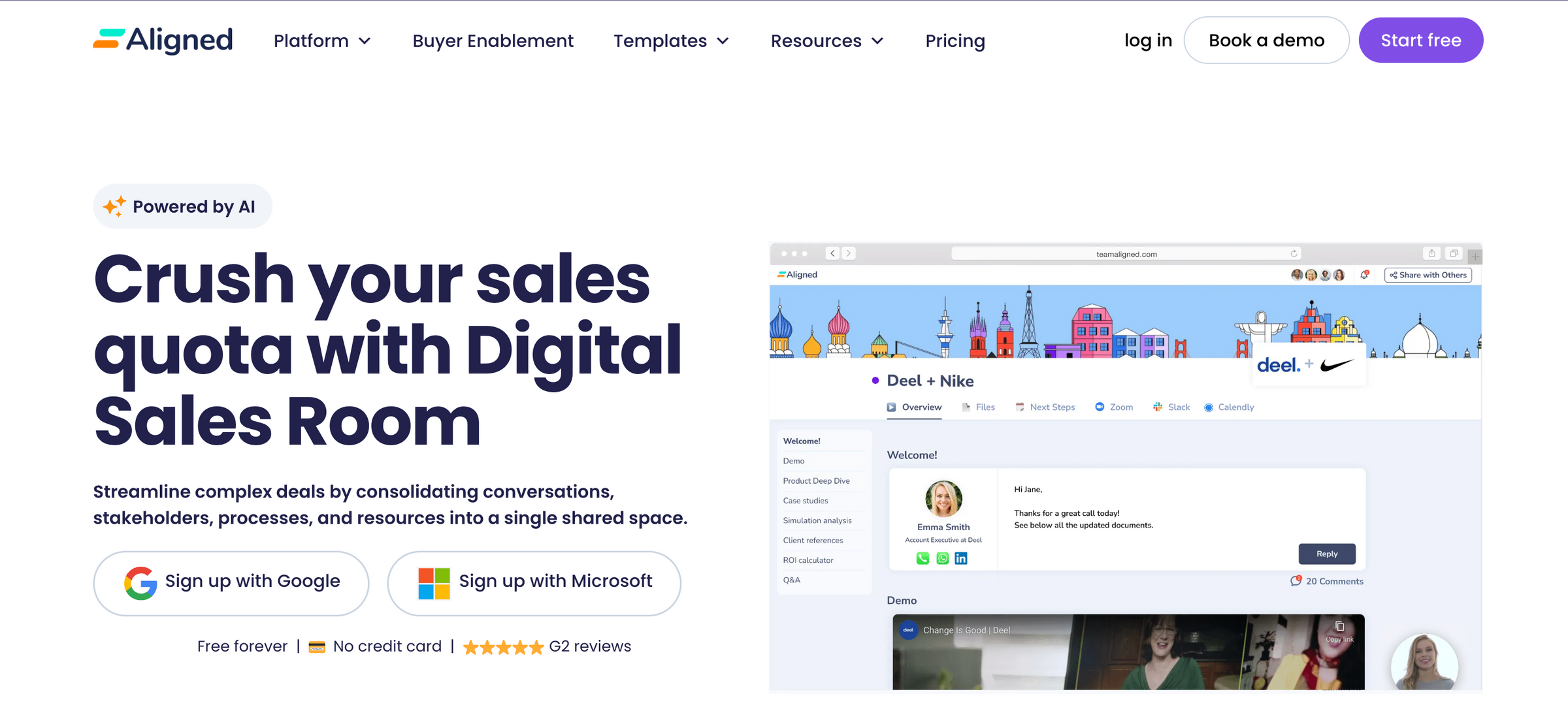
Task: Click the teamaligned.com address bar
Action: [x=1126, y=253]
